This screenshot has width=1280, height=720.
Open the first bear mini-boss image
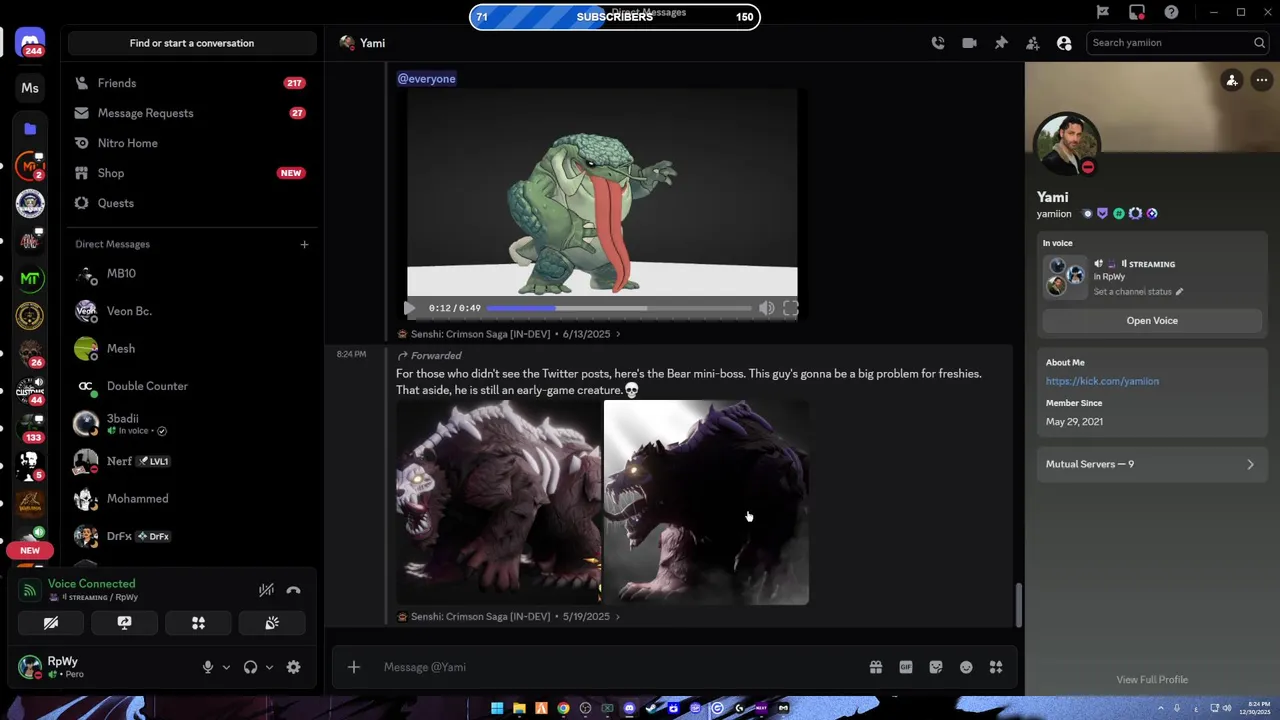point(498,503)
